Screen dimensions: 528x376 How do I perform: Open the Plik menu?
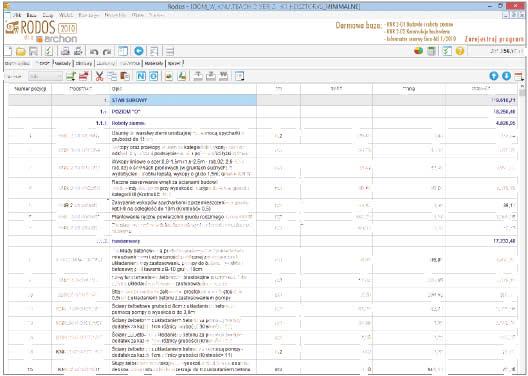tap(16, 15)
